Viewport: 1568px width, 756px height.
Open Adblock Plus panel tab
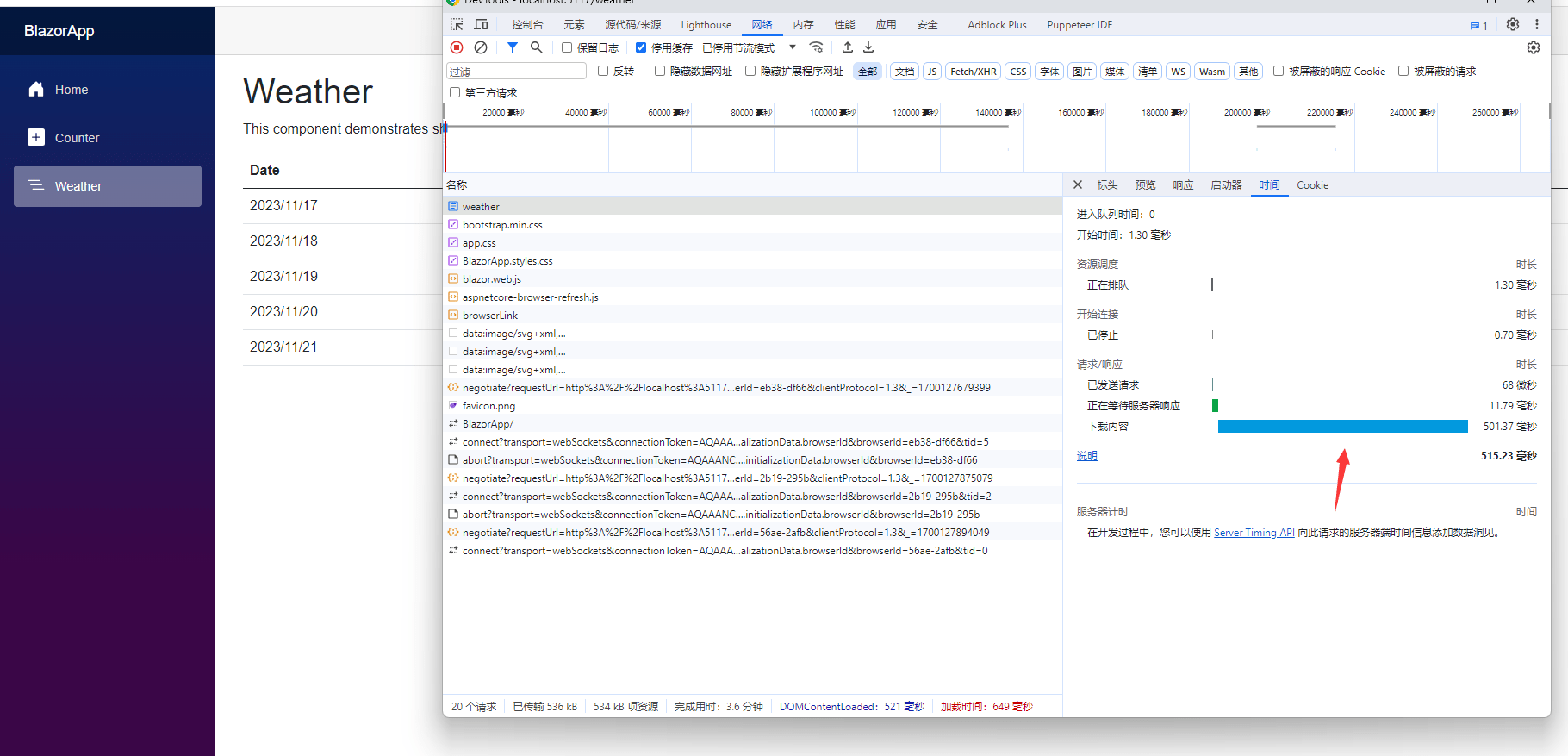point(997,25)
